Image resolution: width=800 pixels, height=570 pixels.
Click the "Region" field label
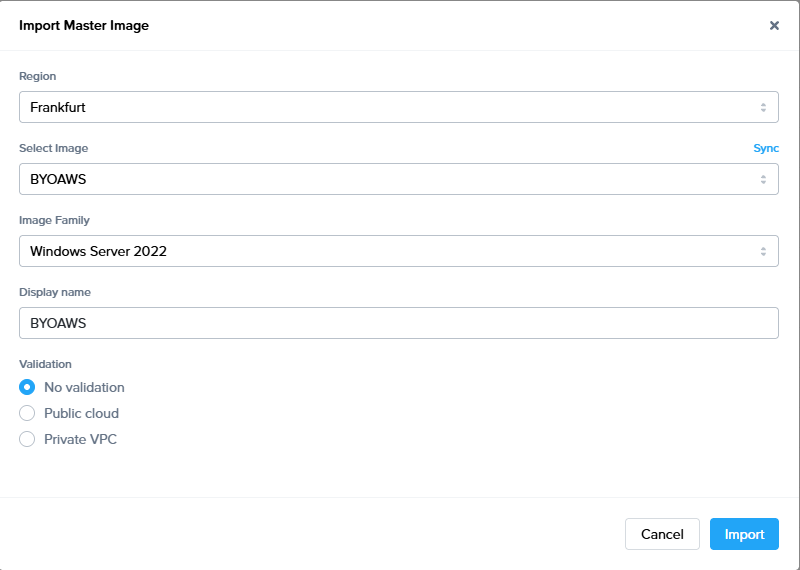[38, 76]
